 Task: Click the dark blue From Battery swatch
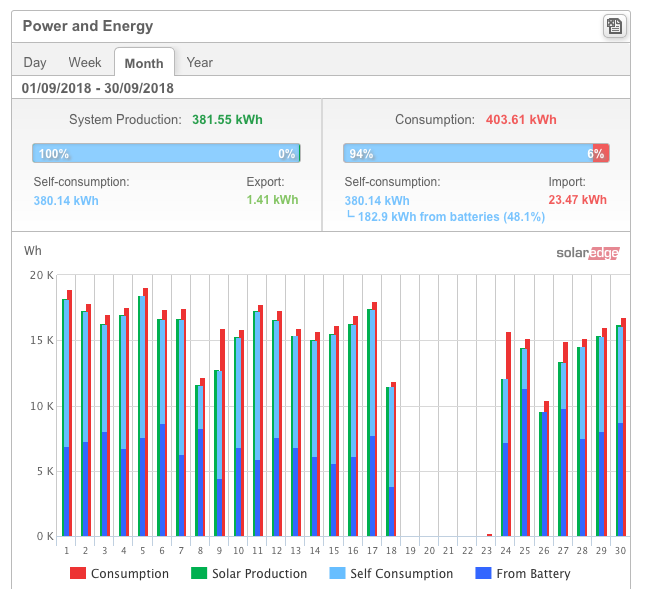(x=483, y=573)
